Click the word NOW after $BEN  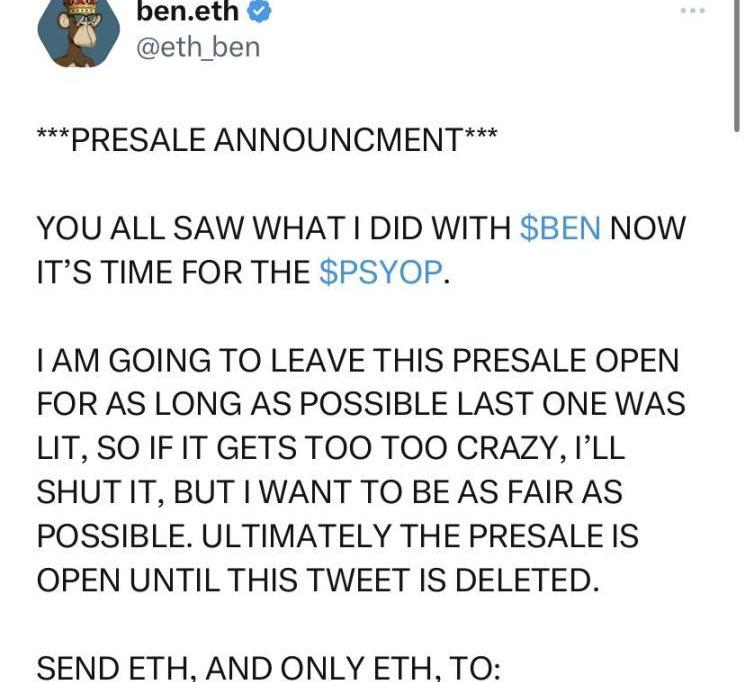[x=648, y=228]
